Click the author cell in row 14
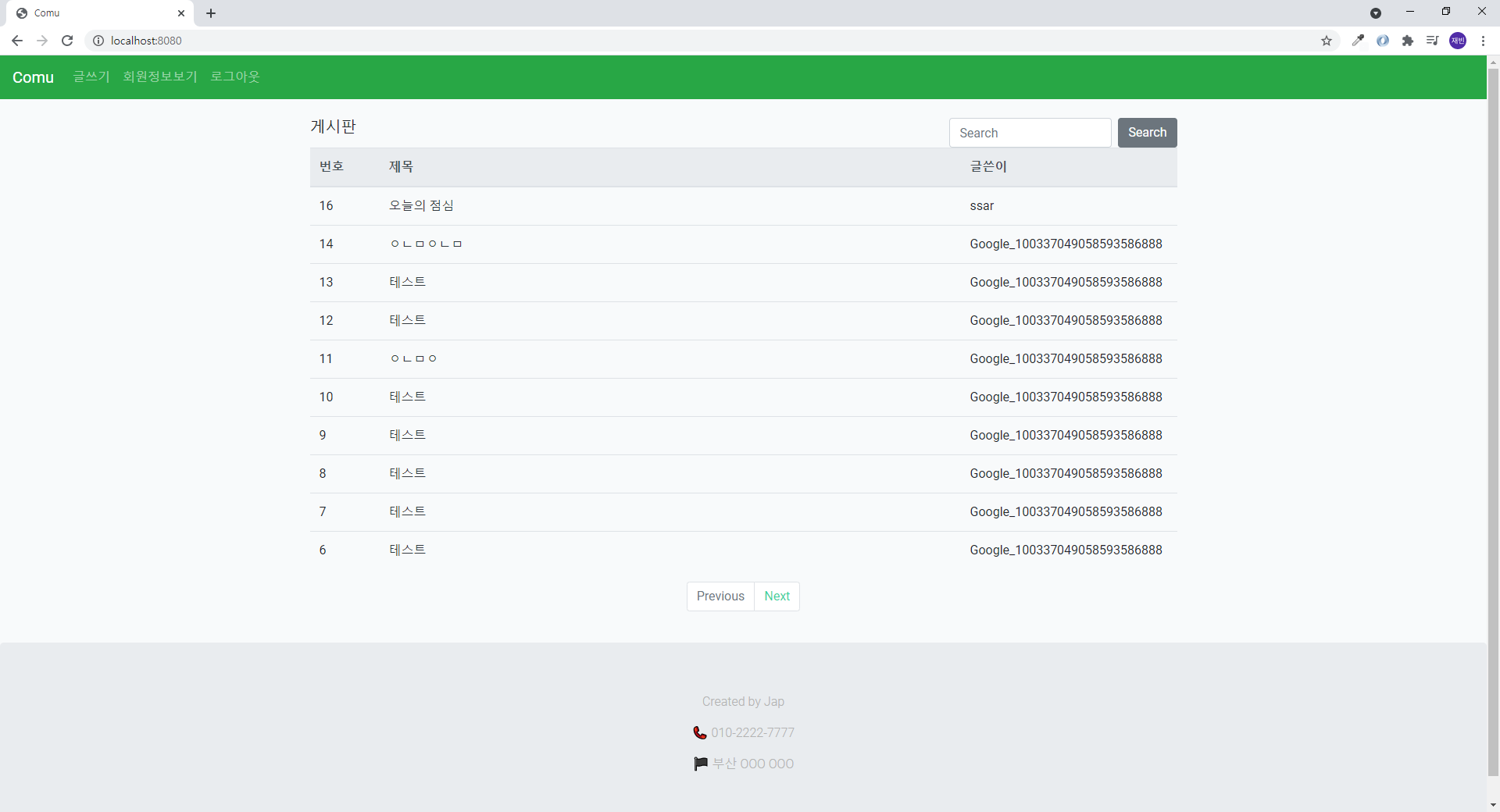 coord(1066,244)
